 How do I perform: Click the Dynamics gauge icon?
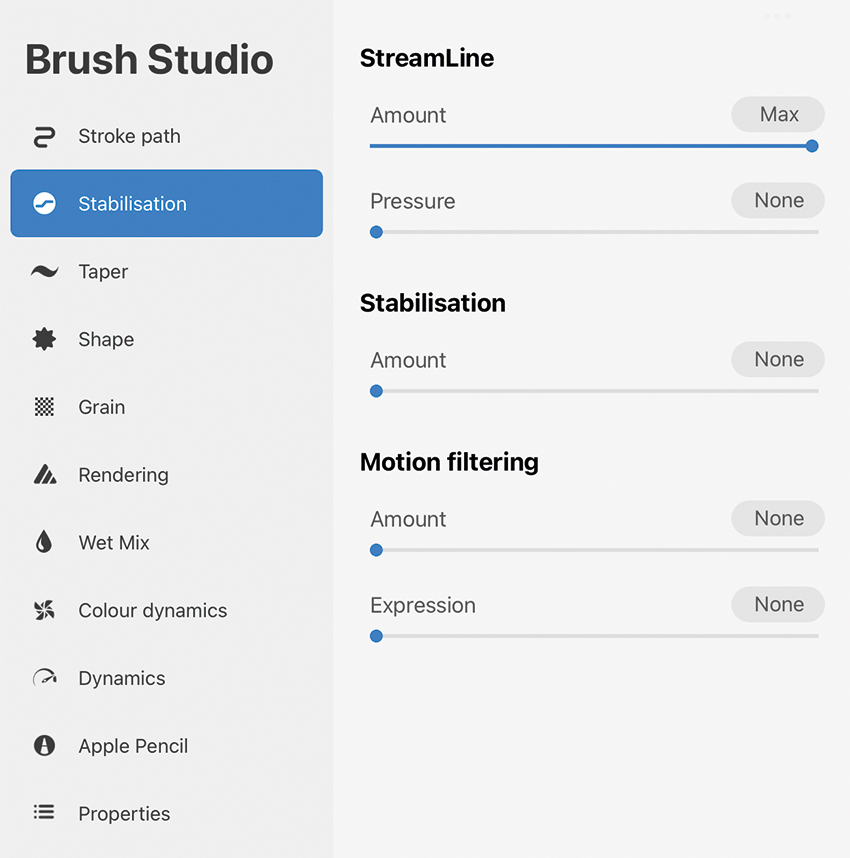[x=44, y=678]
